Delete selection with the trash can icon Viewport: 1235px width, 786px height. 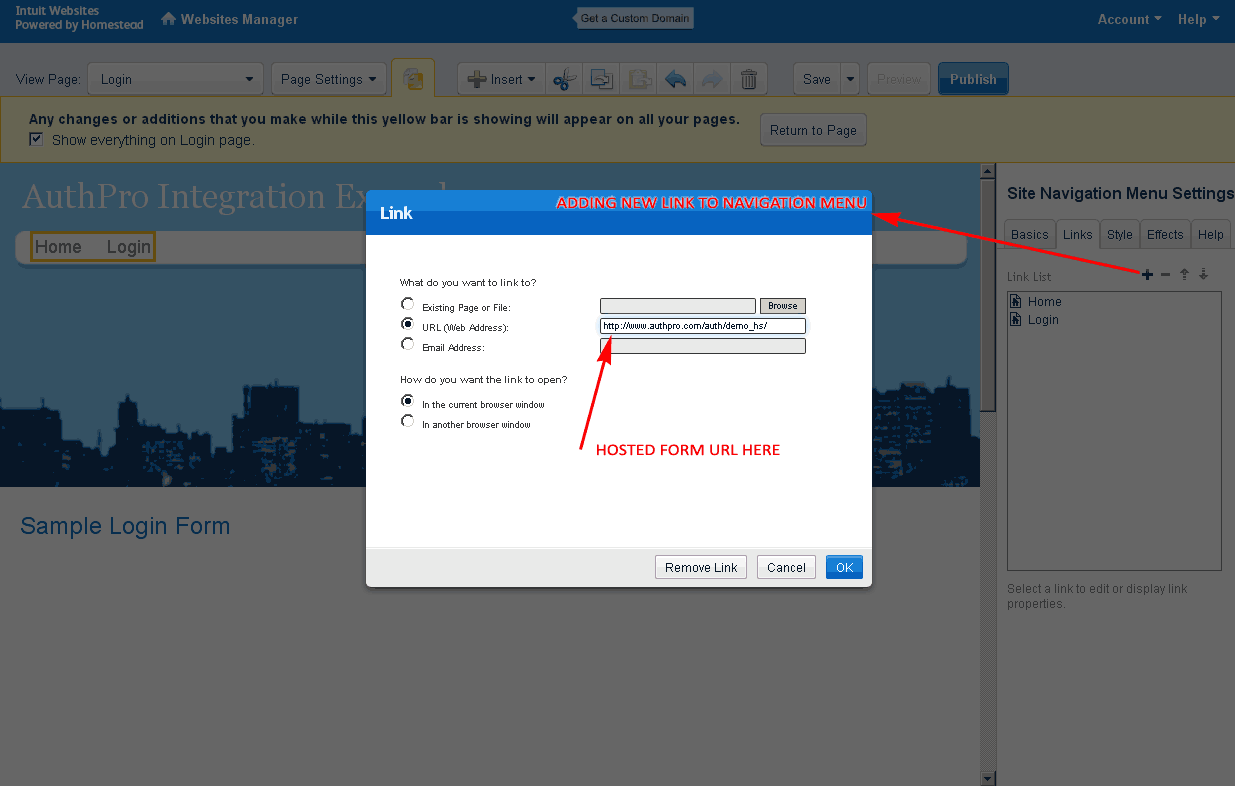(748, 79)
